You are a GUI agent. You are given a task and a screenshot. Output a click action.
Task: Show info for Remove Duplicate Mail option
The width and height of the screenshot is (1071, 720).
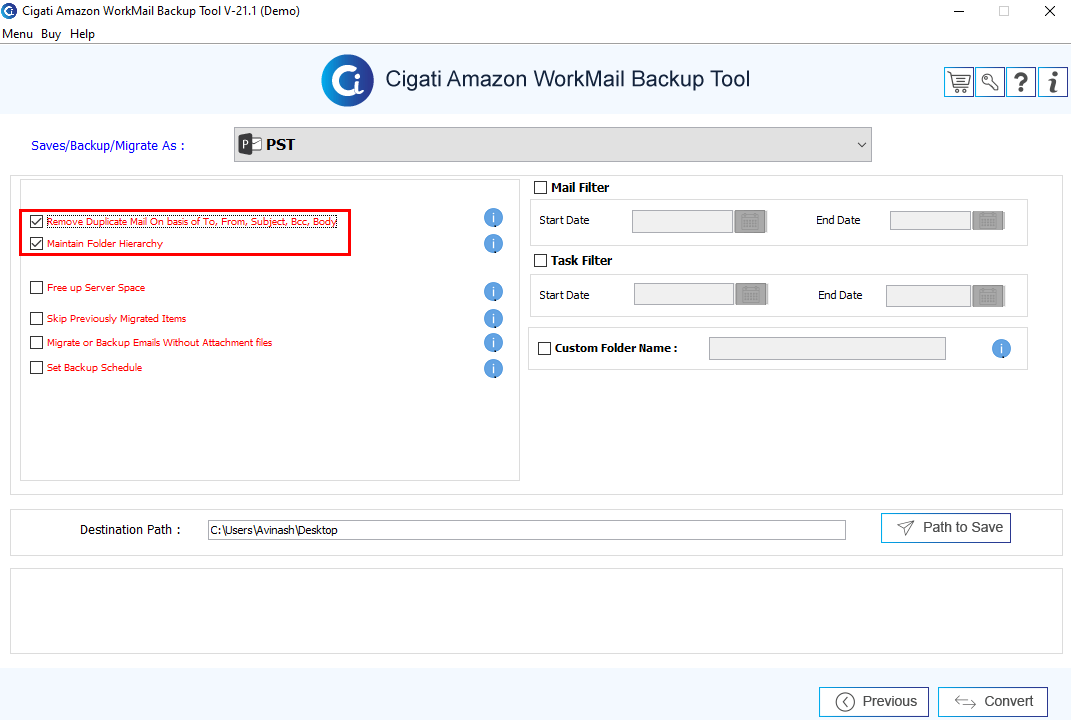click(493, 218)
